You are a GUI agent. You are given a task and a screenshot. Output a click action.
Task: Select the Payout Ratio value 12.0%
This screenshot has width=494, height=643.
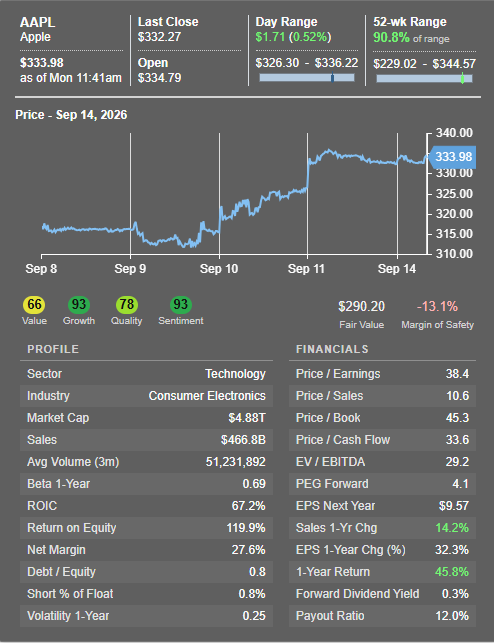(452, 616)
